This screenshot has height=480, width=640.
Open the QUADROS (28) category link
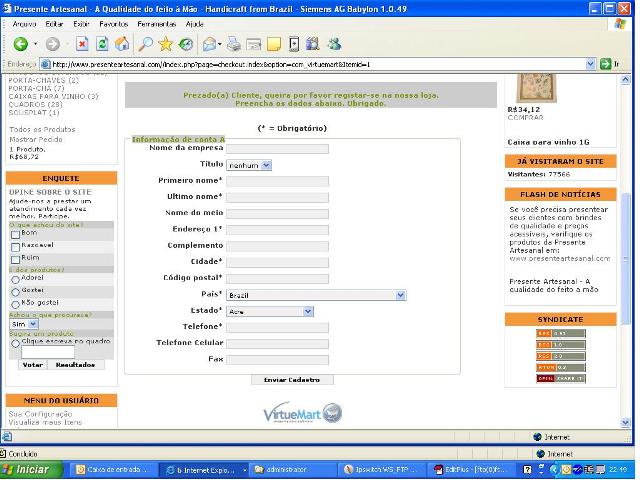coord(36,104)
